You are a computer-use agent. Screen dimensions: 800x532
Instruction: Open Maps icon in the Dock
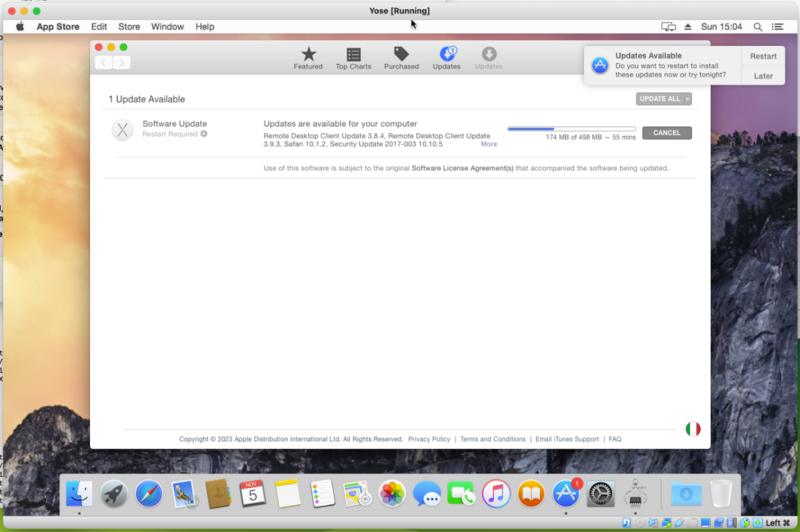coord(357,494)
